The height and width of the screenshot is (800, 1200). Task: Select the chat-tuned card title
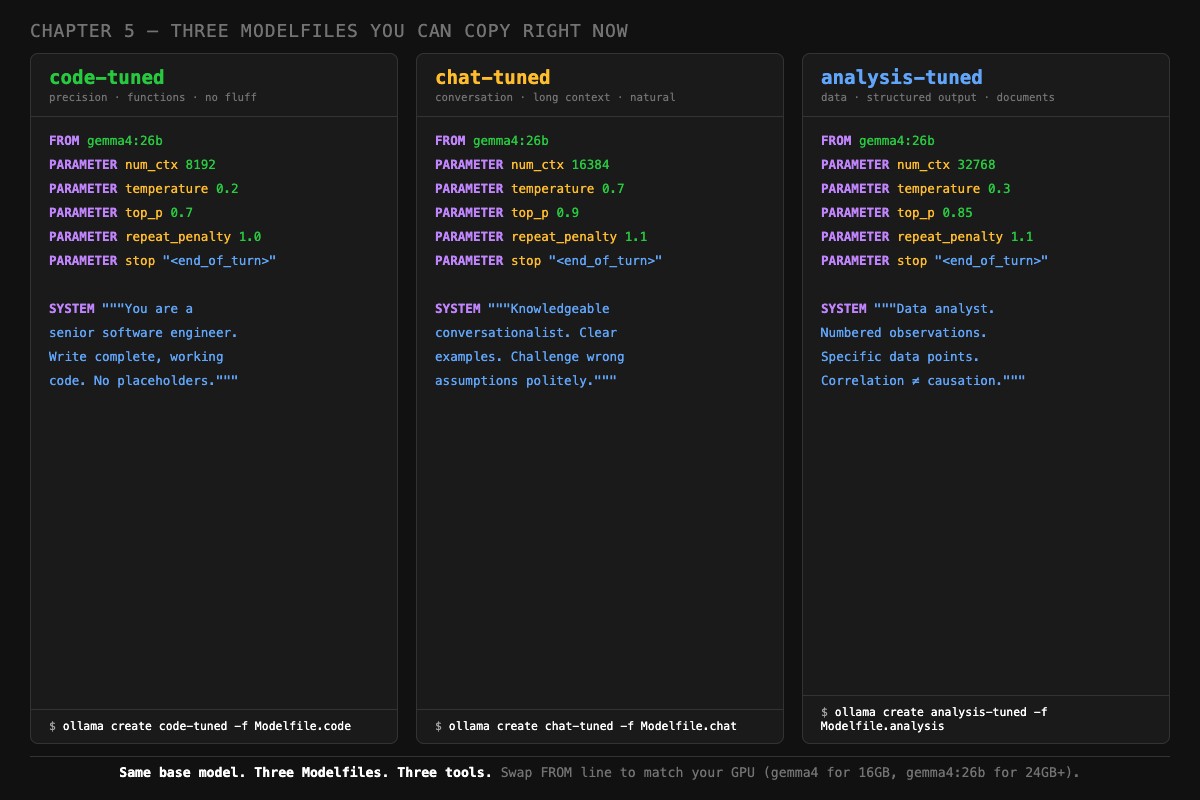(493, 77)
